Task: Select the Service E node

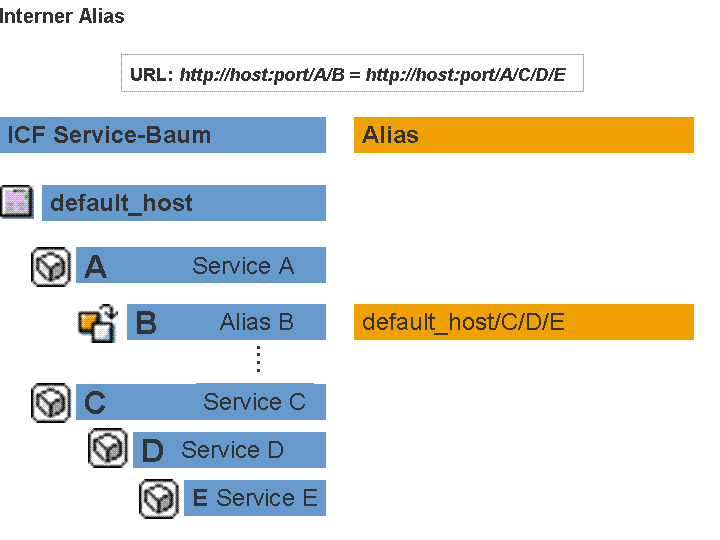Action: pos(255,498)
